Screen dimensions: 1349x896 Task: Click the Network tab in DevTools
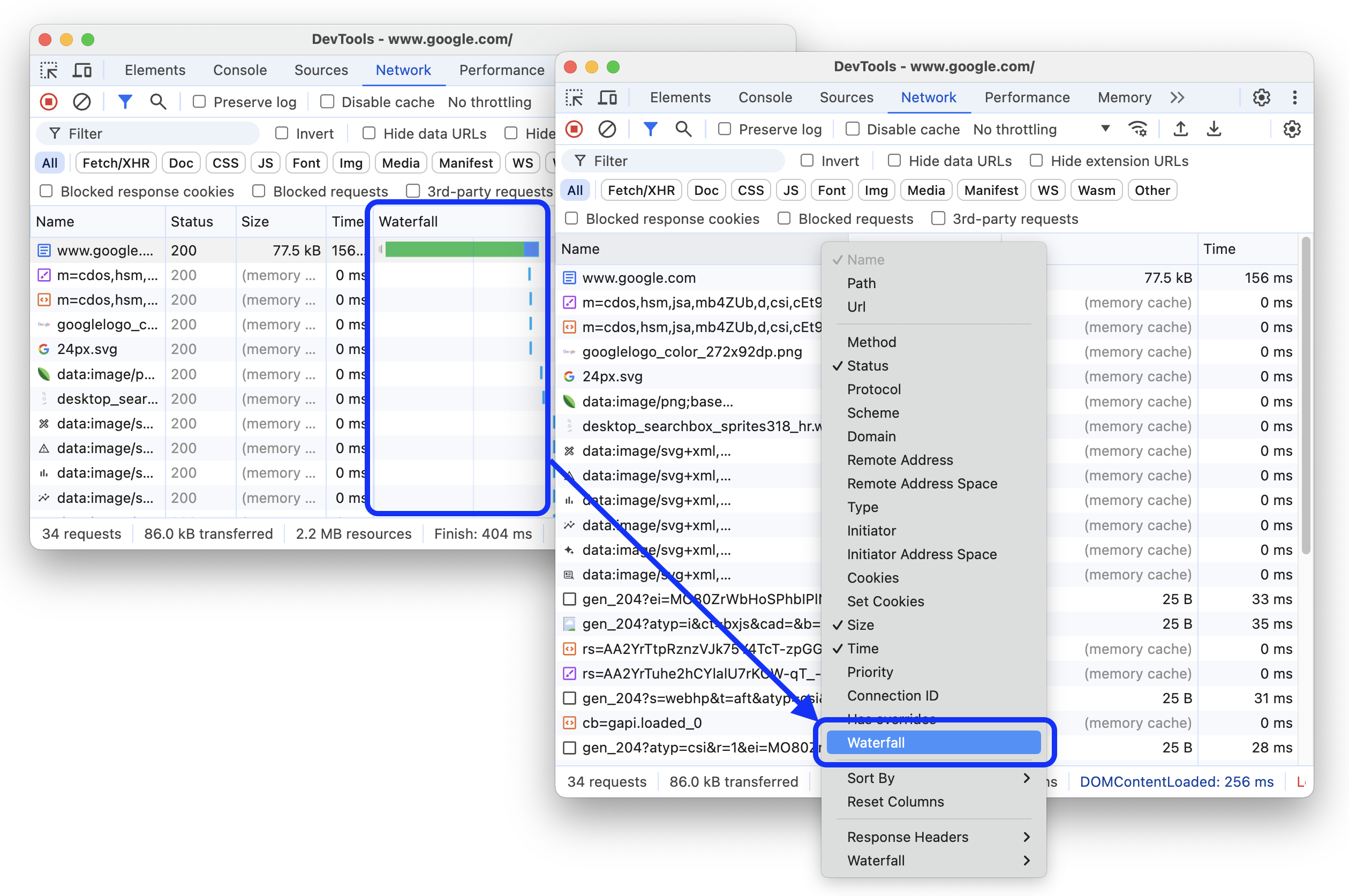pos(927,97)
